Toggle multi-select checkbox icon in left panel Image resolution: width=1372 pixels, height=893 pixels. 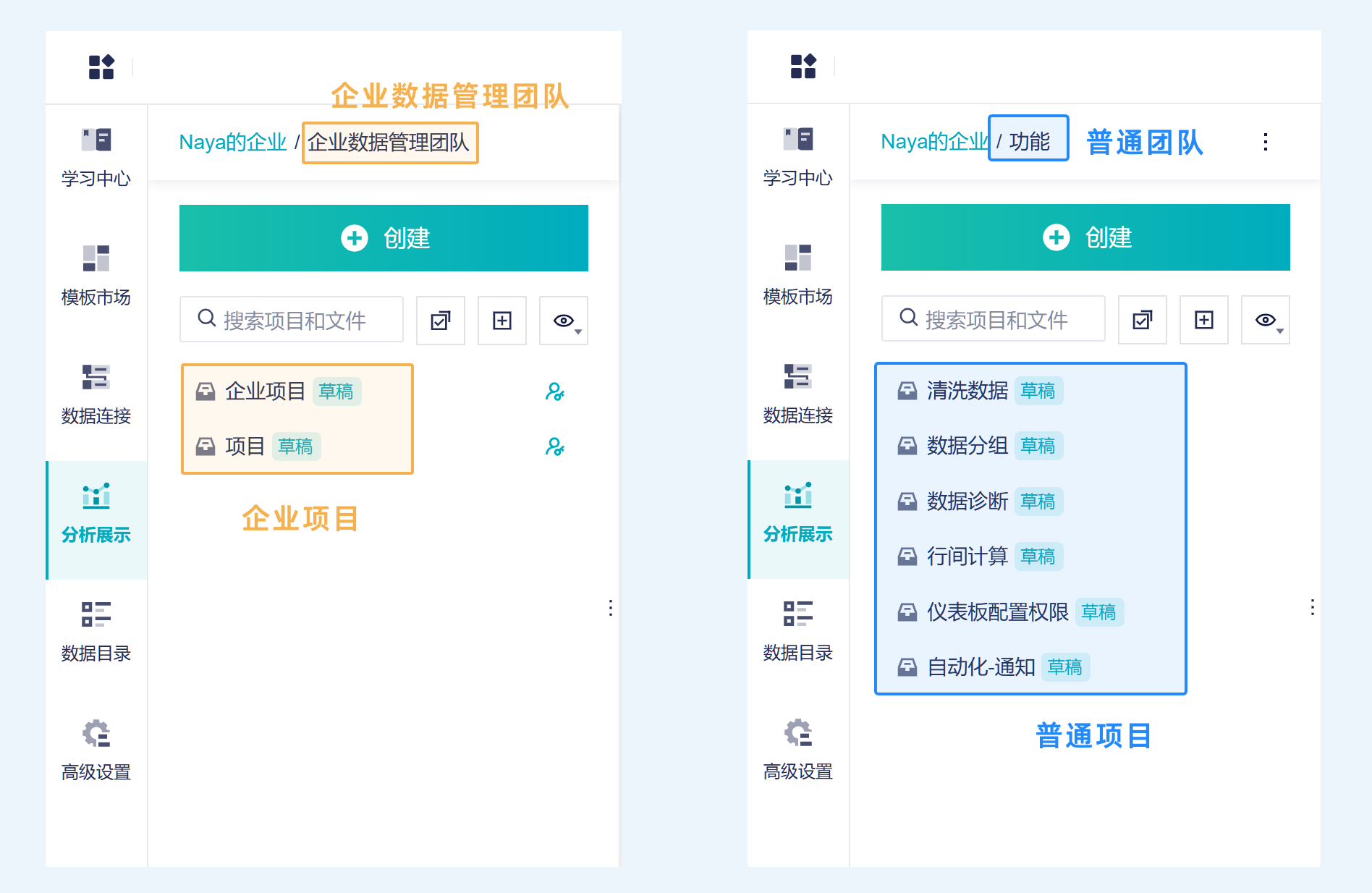[440, 321]
